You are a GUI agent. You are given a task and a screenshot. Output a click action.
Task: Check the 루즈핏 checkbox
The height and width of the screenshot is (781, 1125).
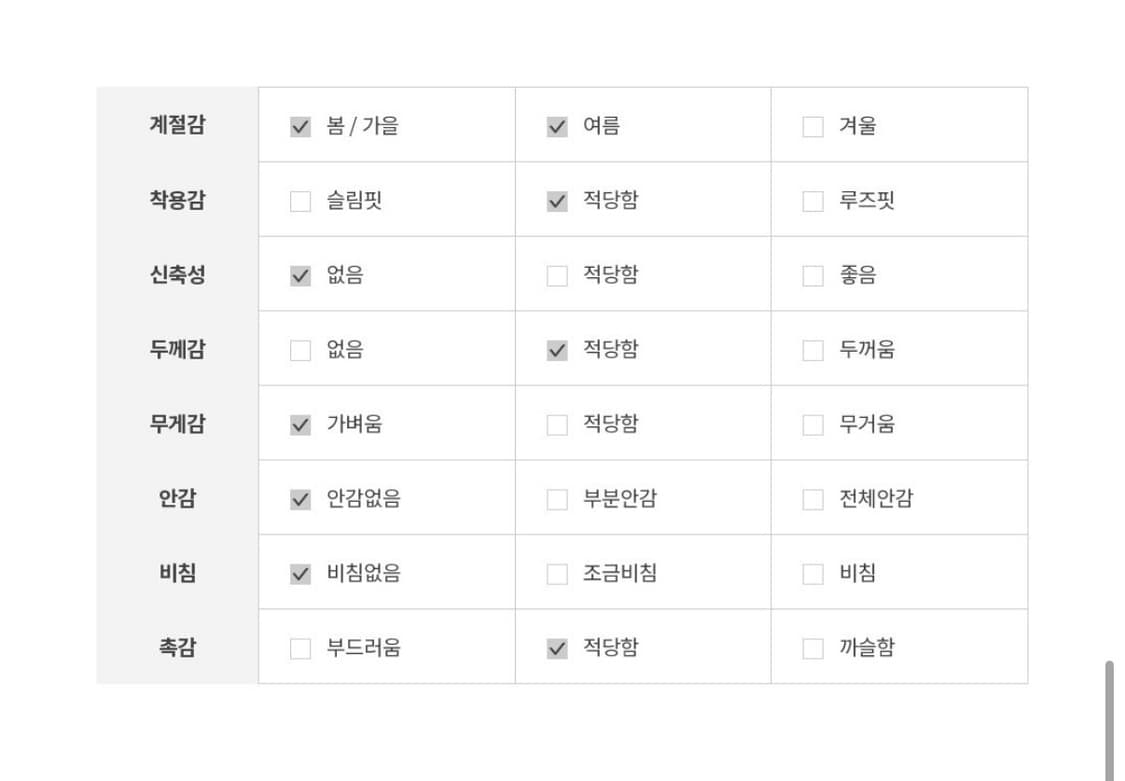[x=812, y=199]
